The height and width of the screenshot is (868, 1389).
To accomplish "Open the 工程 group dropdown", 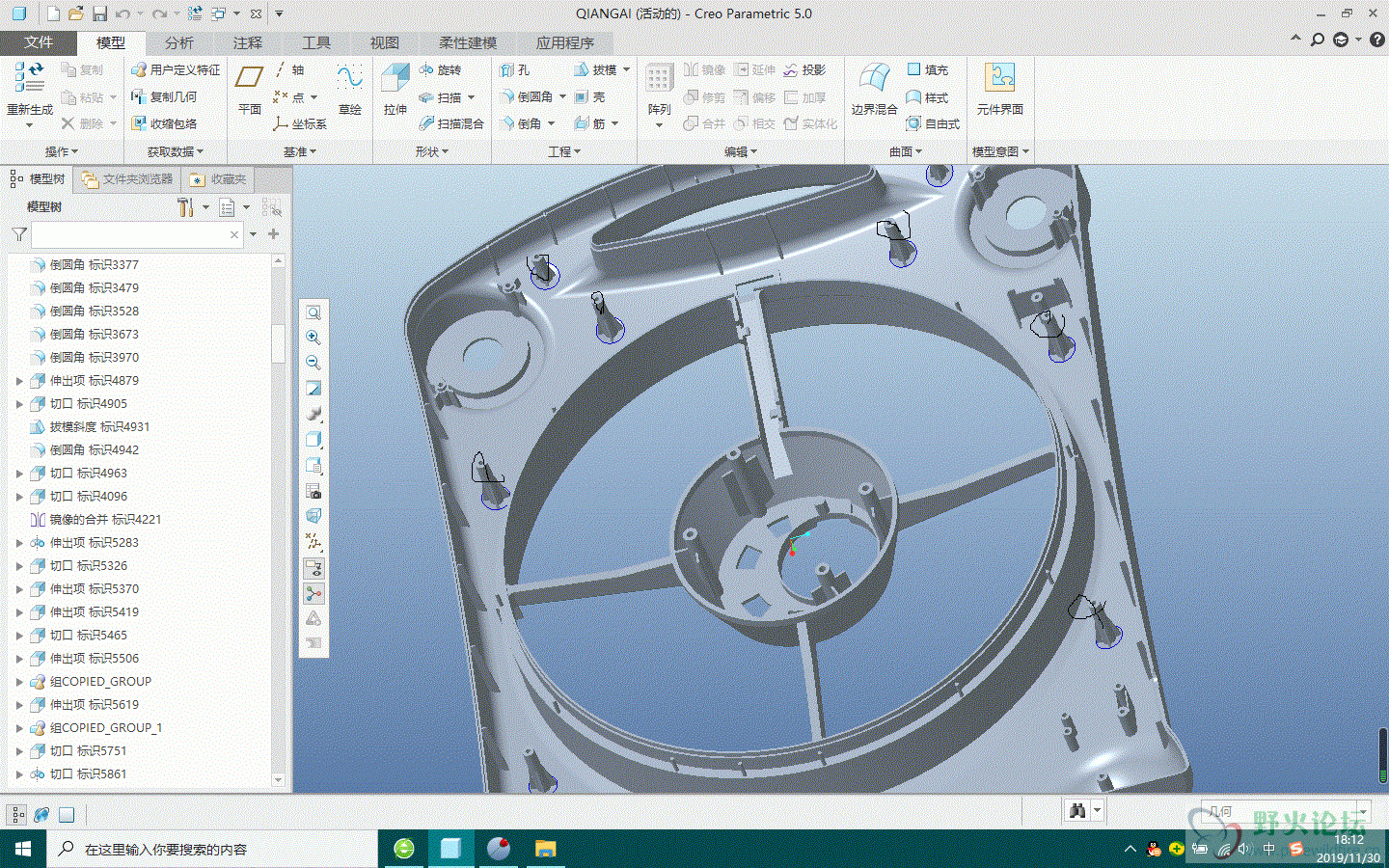I will pos(564,151).
